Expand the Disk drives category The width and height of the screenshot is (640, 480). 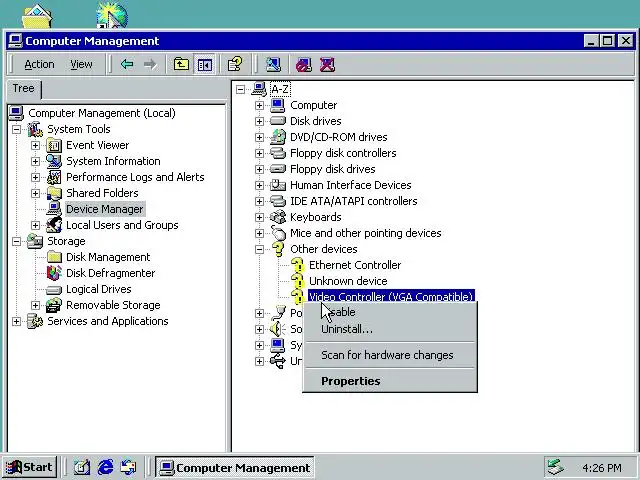pyautogui.click(x=259, y=121)
